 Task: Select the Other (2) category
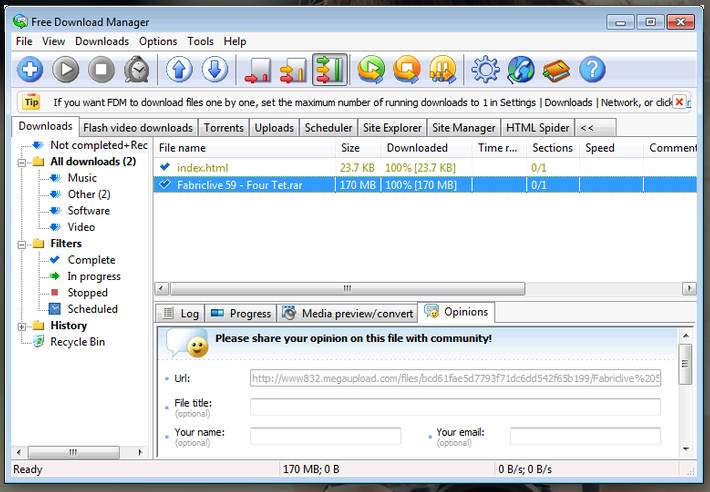(x=89, y=194)
